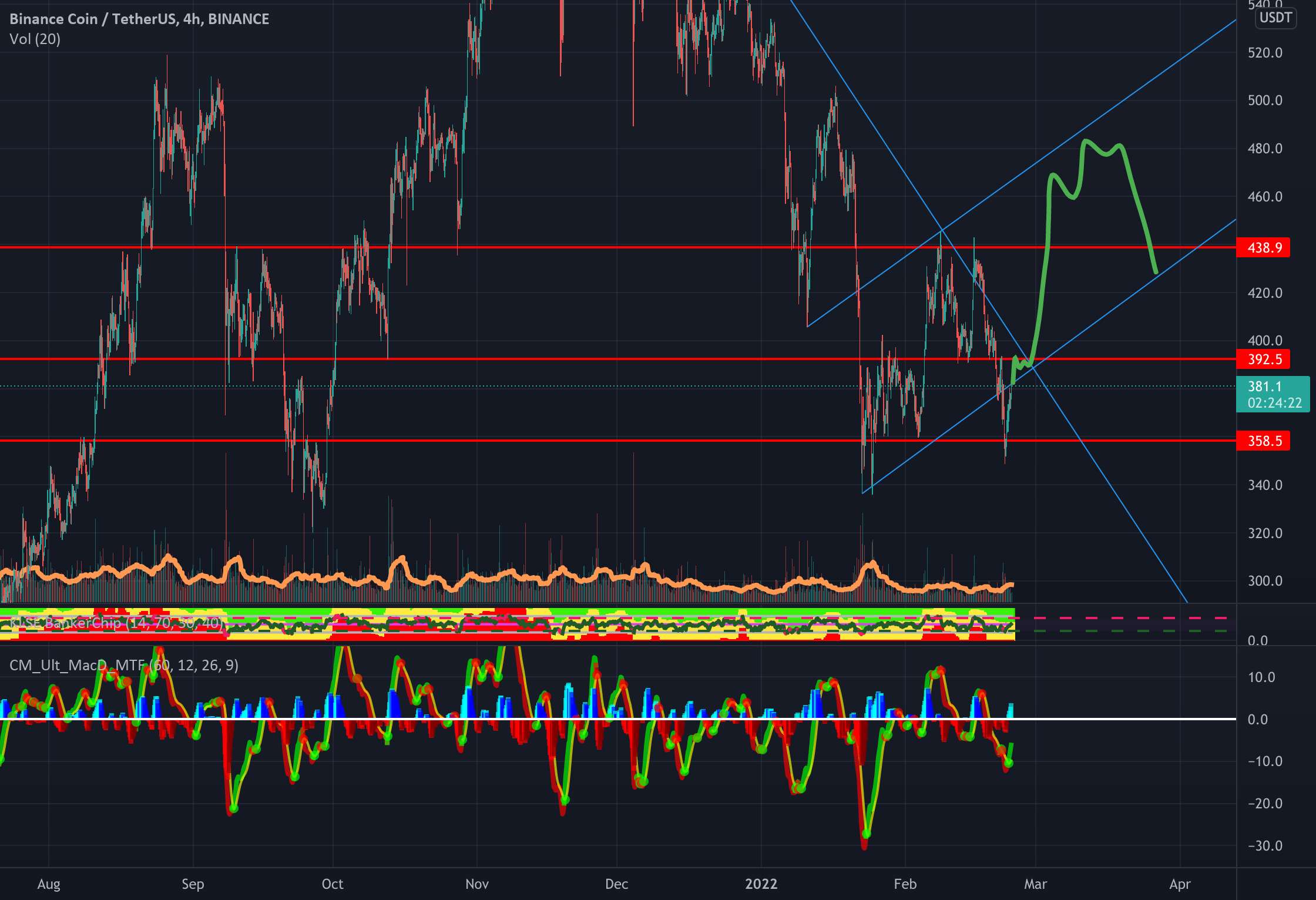
Task: Select the white MACD zero line
Action: [618, 718]
